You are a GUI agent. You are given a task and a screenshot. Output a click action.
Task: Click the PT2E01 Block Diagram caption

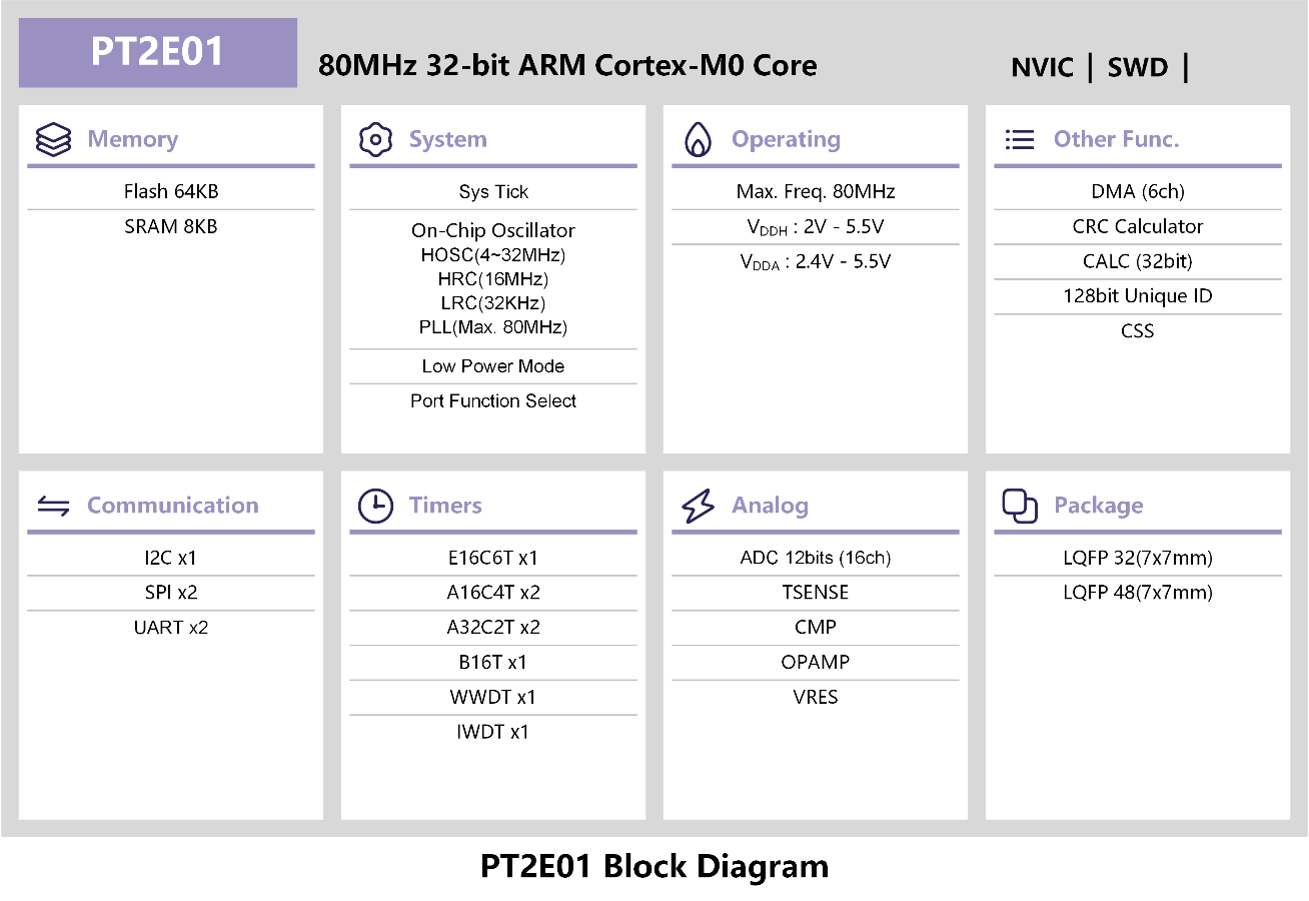[x=654, y=866]
